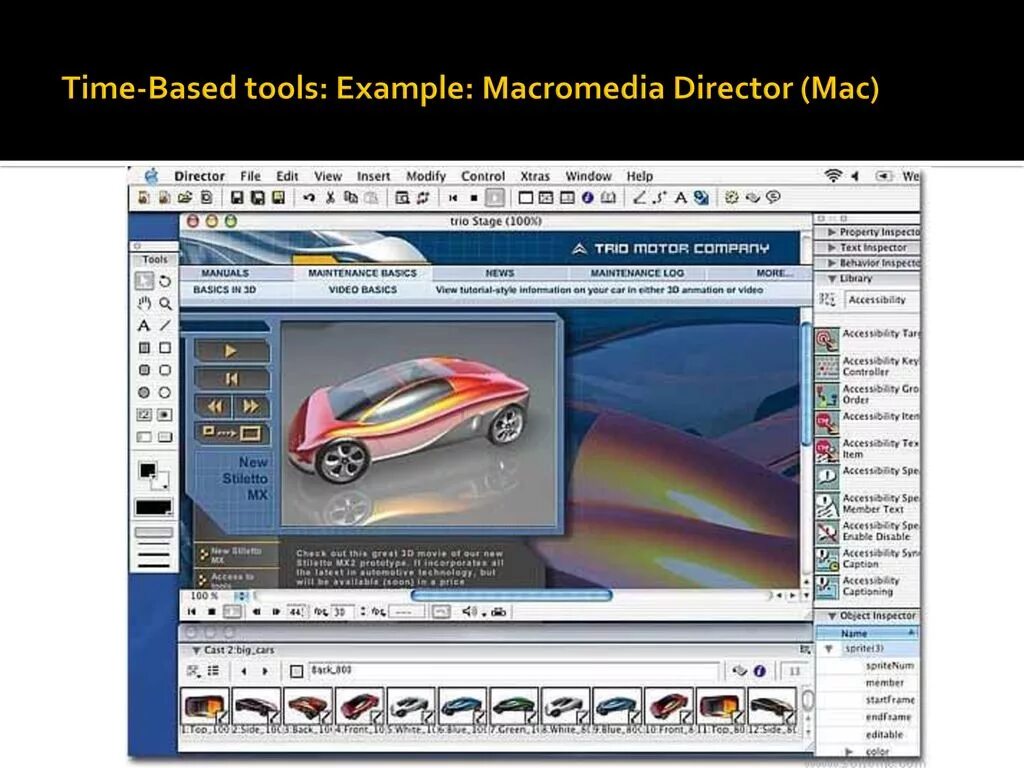
Task: Open the Window menu
Action: 588,176
